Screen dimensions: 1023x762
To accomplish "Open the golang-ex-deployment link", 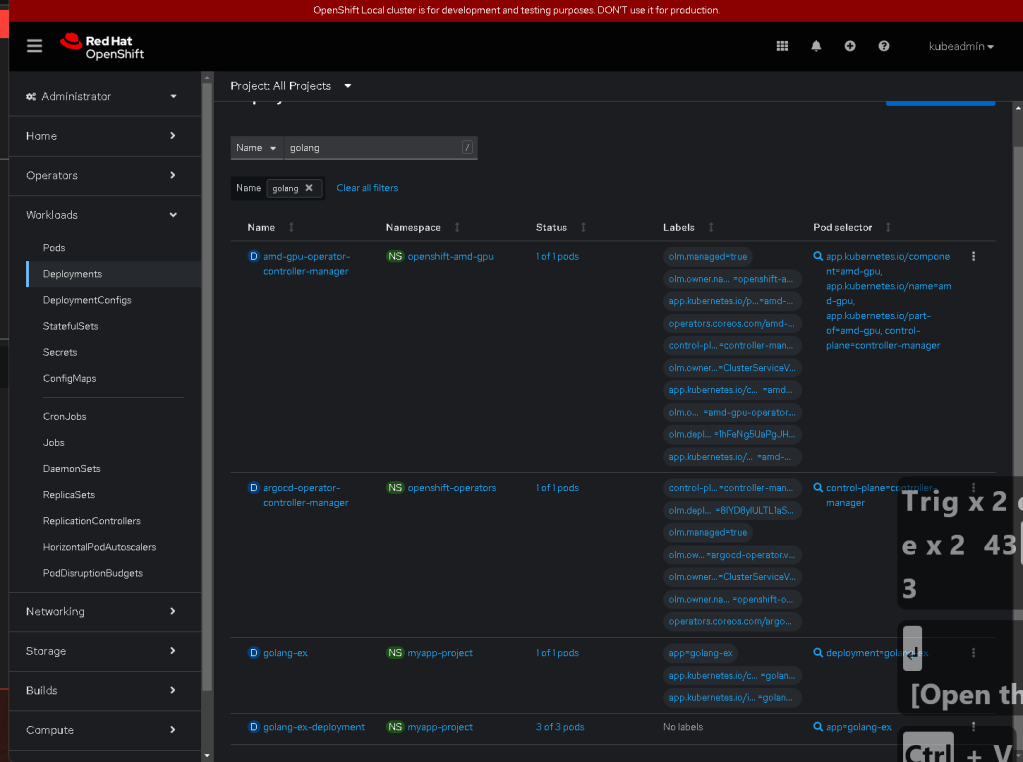I will click(314, 727).
